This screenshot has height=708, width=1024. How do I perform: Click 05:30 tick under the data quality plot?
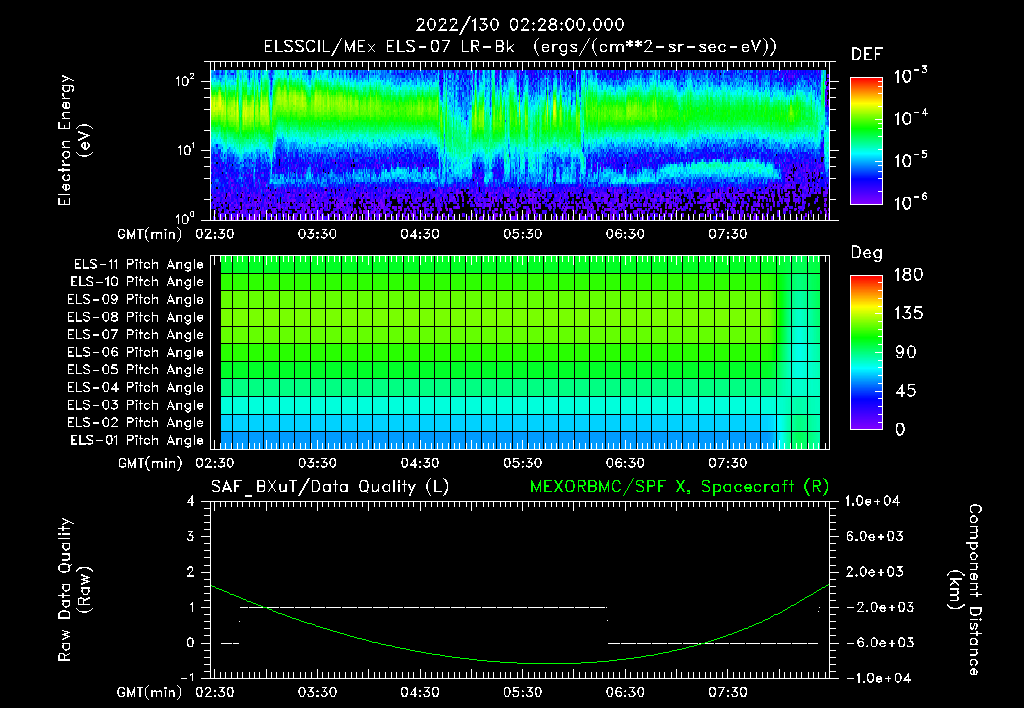[x=522, y=692]
